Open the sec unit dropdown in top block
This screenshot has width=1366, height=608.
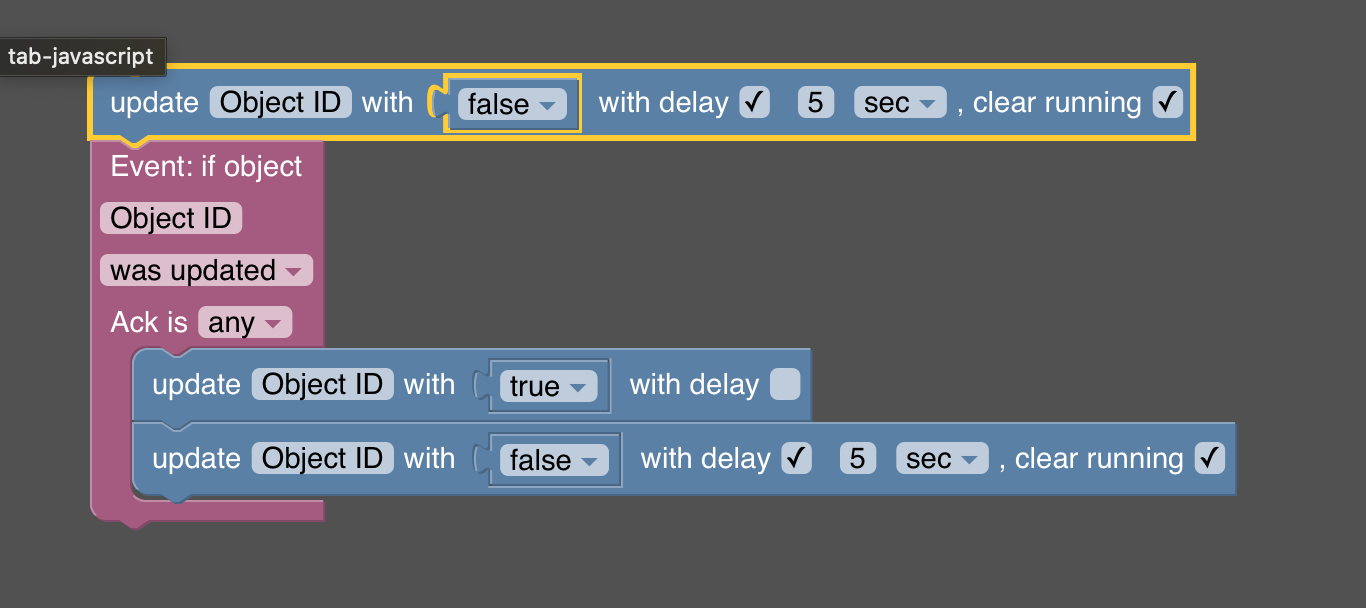(899, 103)
